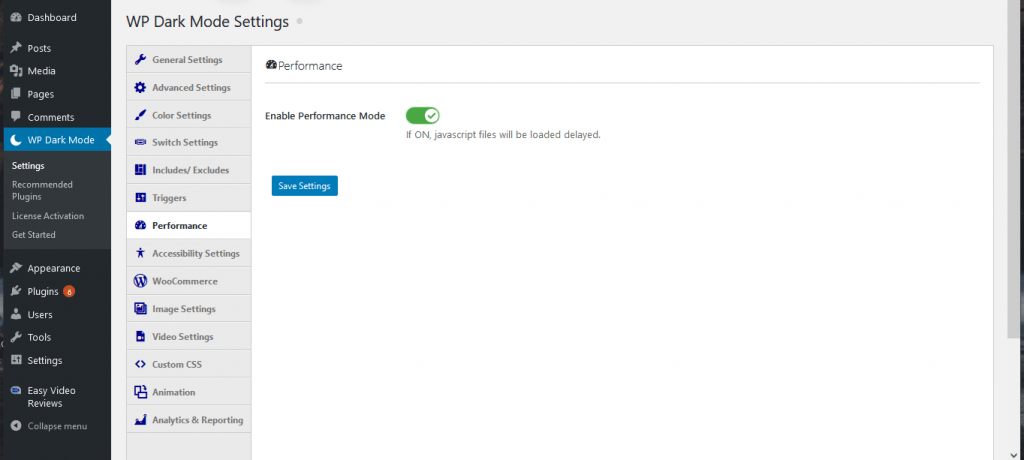Open the Recommended Plugins submenu link
Image resolution: width=1024 pixels, height=460 pixels.
click(42, 190)
